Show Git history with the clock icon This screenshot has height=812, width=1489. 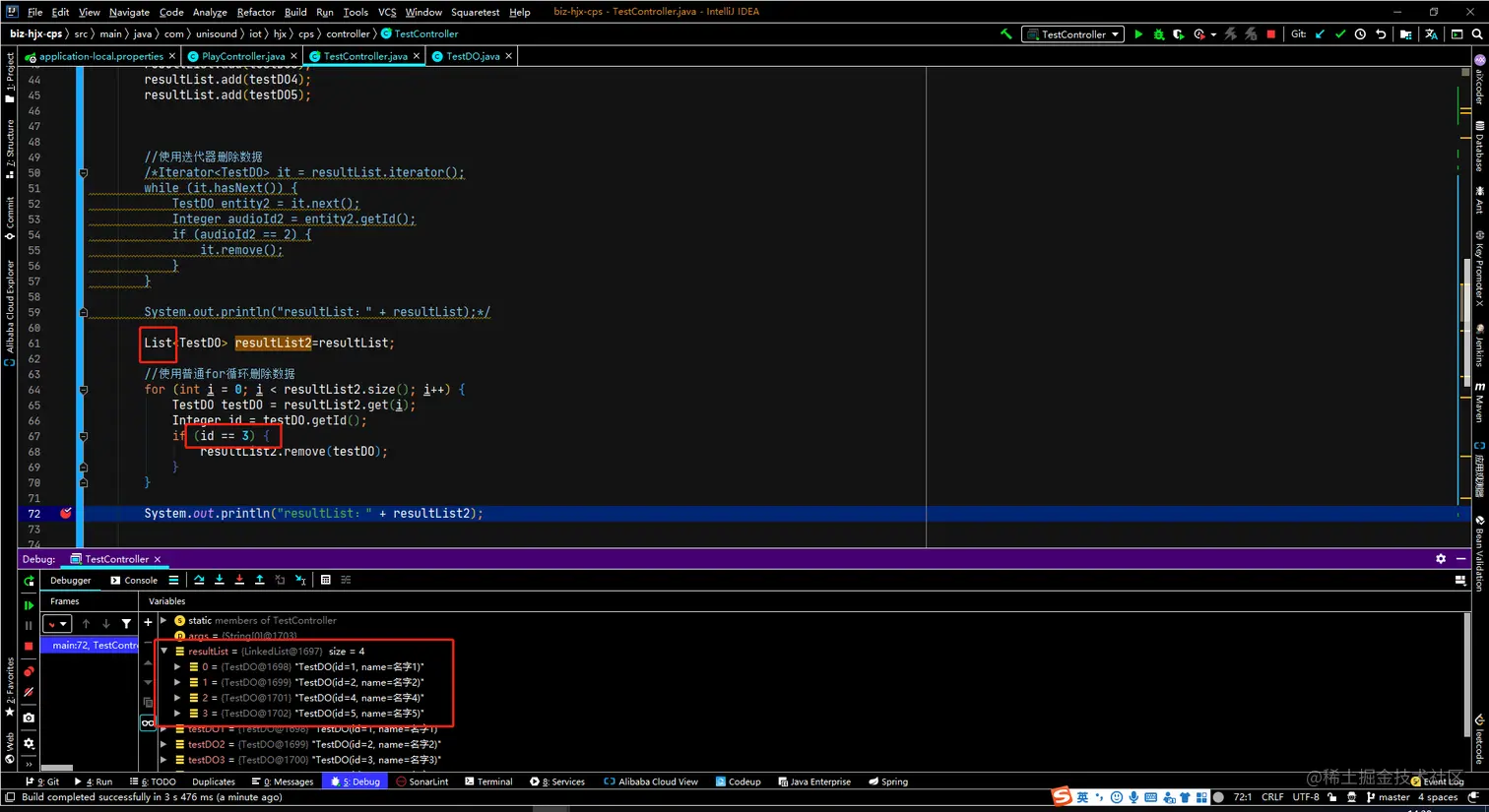pos(1360,34)
